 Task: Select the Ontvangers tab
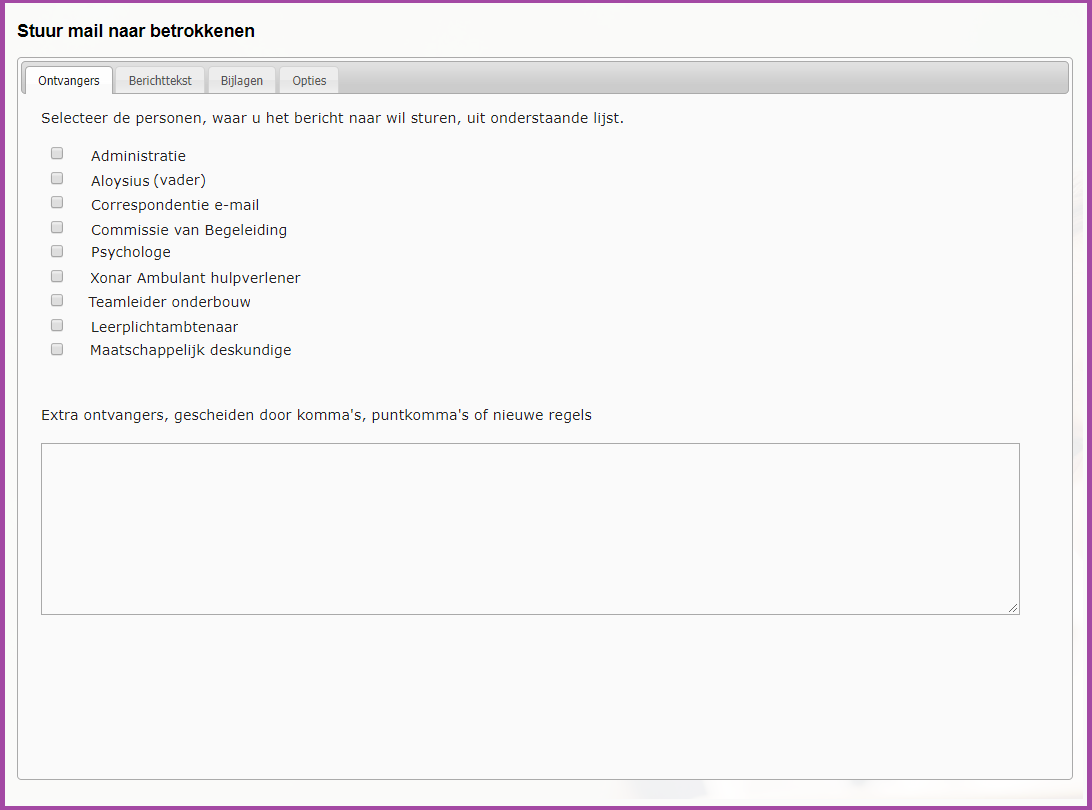point(69,81)
